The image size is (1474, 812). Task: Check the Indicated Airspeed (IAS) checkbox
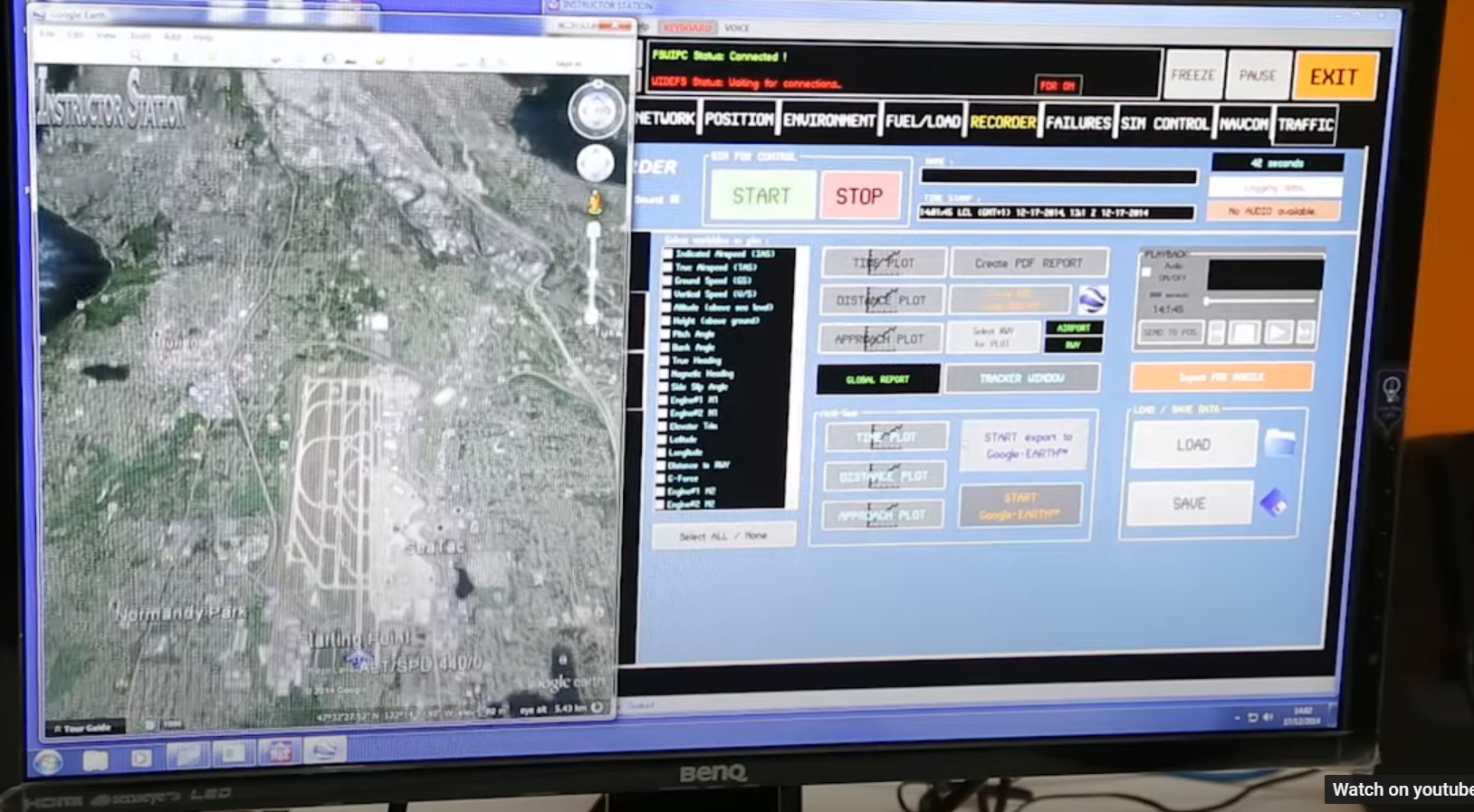[x=668, y=254]
